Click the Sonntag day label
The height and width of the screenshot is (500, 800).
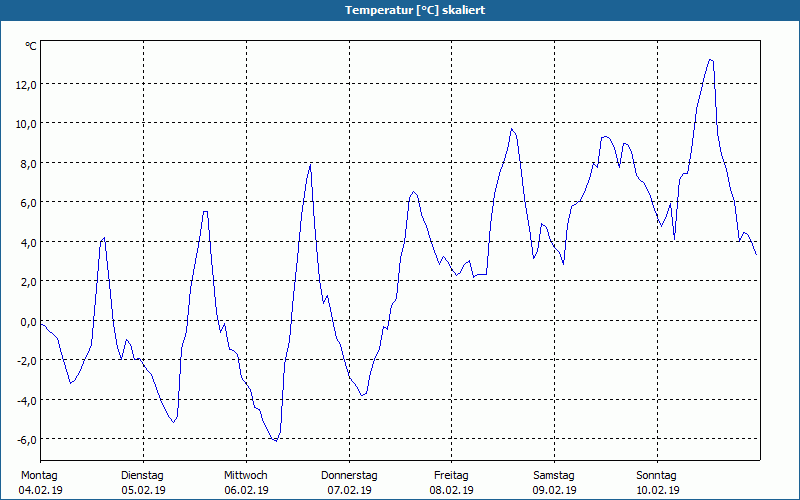pos(656,476)
